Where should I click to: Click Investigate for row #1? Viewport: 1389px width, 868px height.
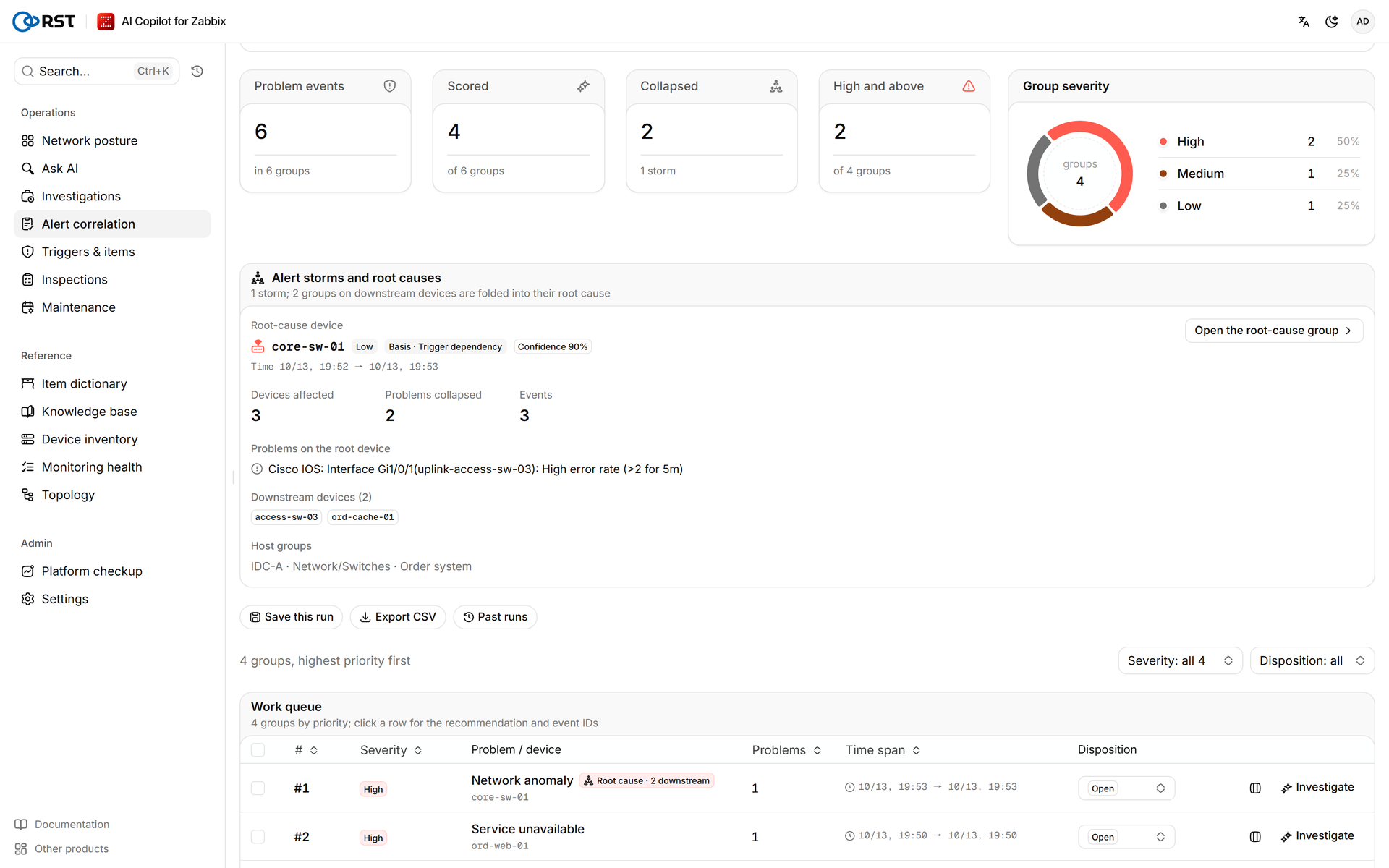click(x=1317, y=787)
